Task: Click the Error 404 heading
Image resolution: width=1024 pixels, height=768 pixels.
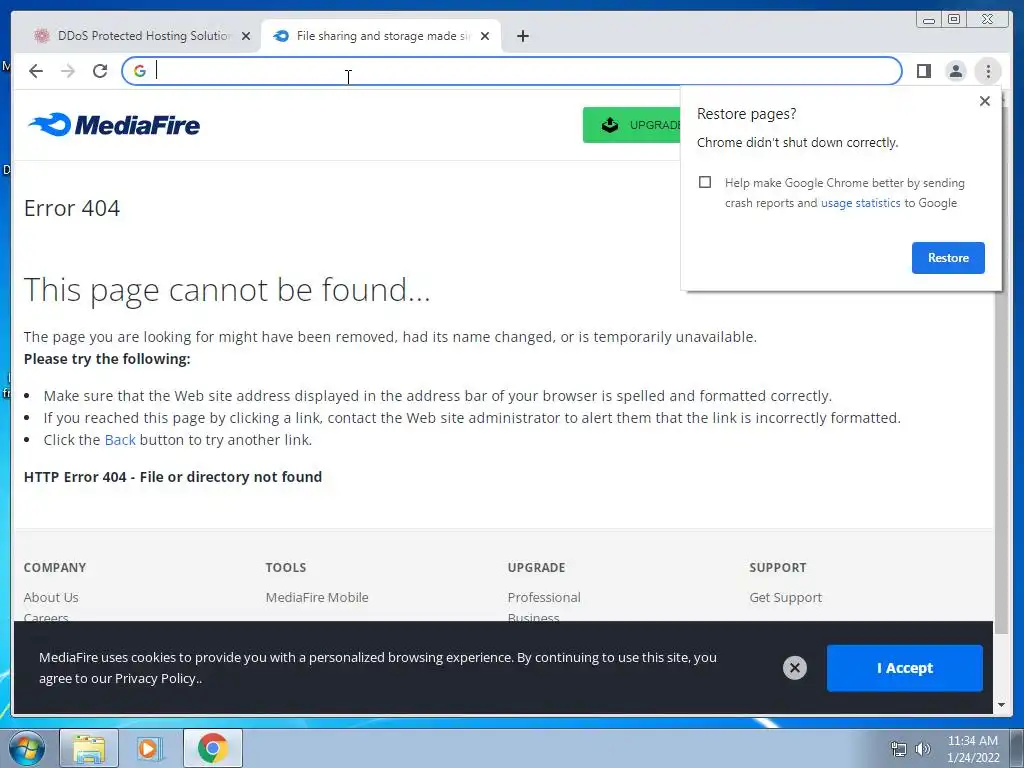Action: pyautogui.click(x=72, y=208)
